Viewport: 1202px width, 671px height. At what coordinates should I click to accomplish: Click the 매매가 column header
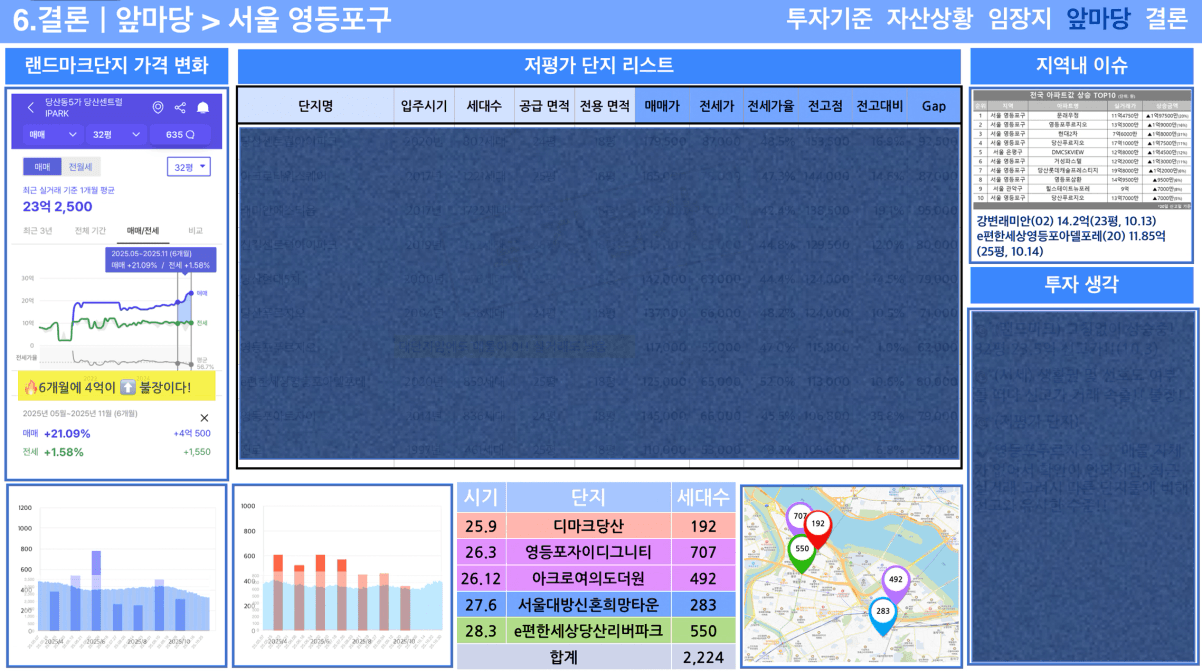(x=662, y=106)
